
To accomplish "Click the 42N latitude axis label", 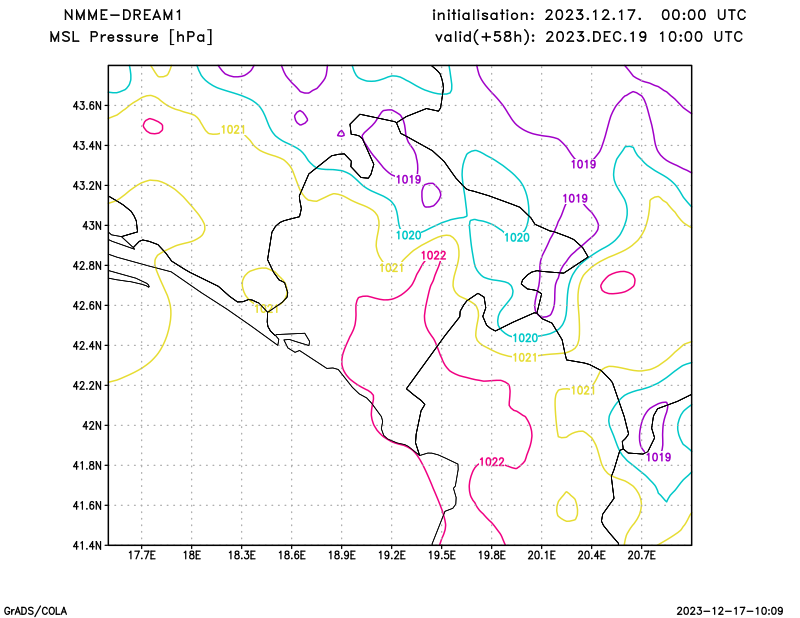I will click(92, 425).
